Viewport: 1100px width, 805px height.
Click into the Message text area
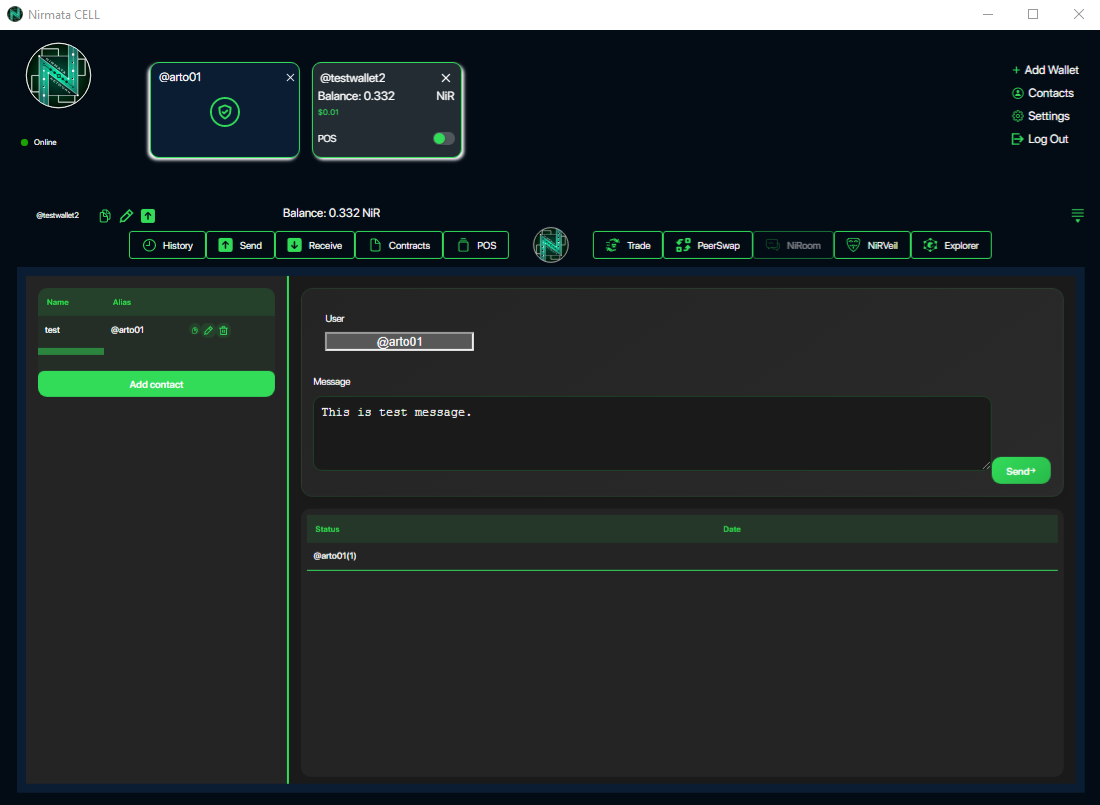(651, 433)
